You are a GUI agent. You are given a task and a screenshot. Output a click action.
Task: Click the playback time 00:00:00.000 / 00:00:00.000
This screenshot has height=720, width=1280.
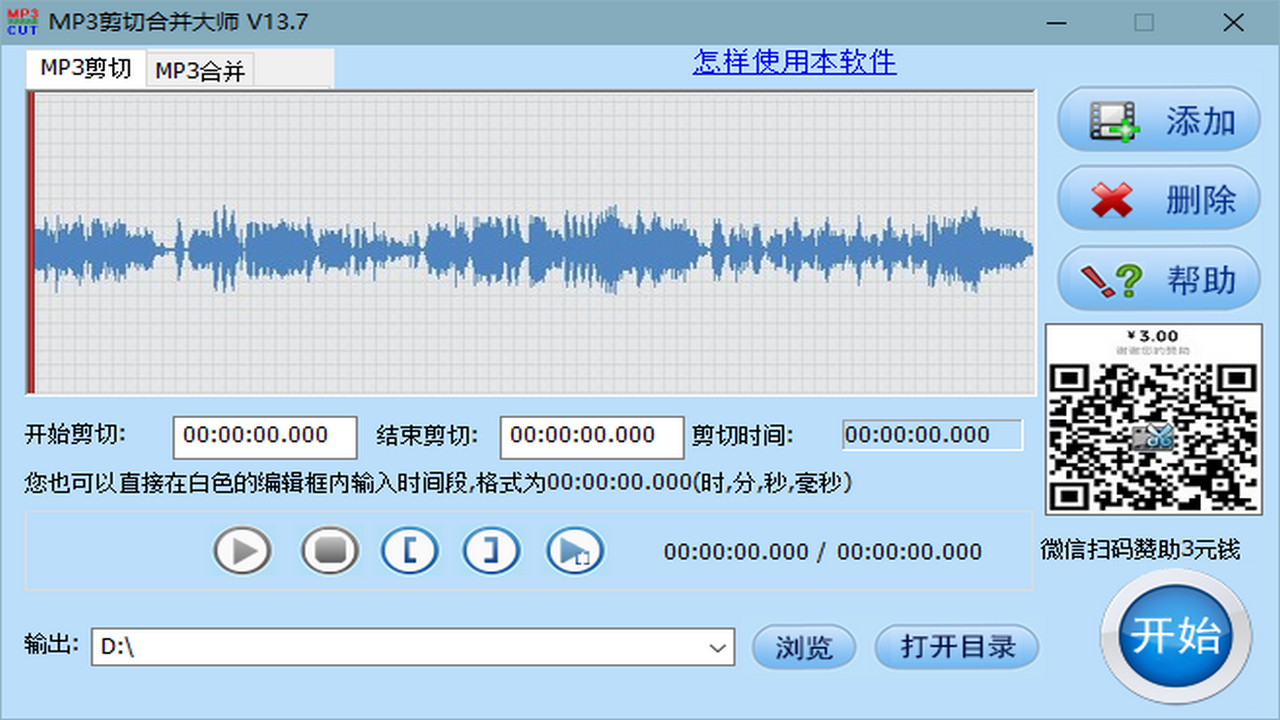point(823,552)
